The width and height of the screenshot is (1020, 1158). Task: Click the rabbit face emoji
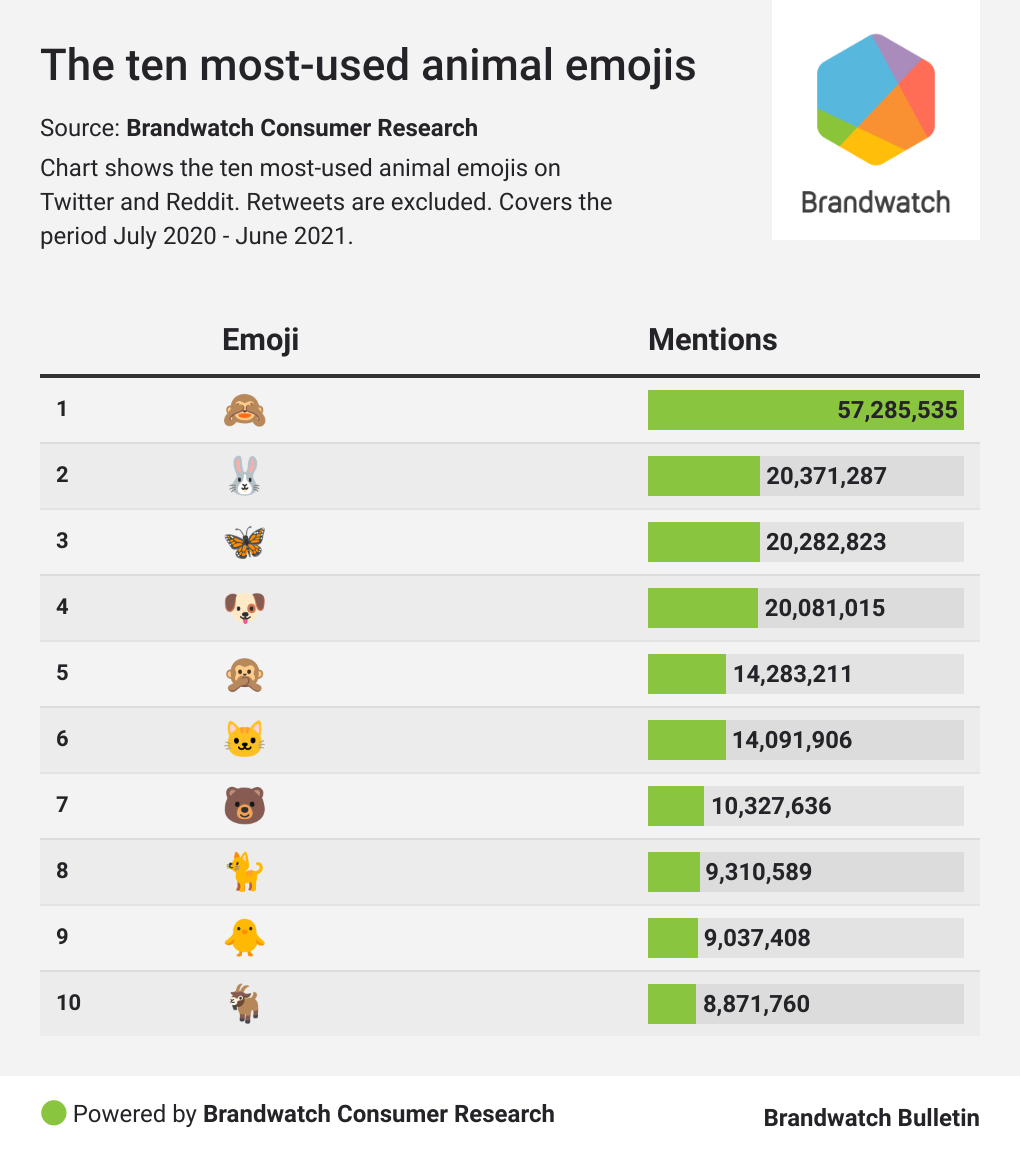tap(245, 476)
